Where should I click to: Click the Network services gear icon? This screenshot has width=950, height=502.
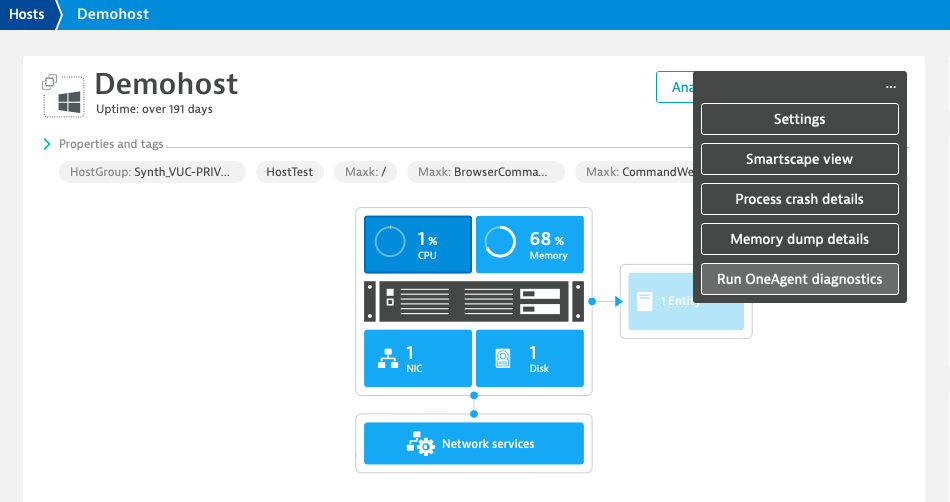click(420, 443)
